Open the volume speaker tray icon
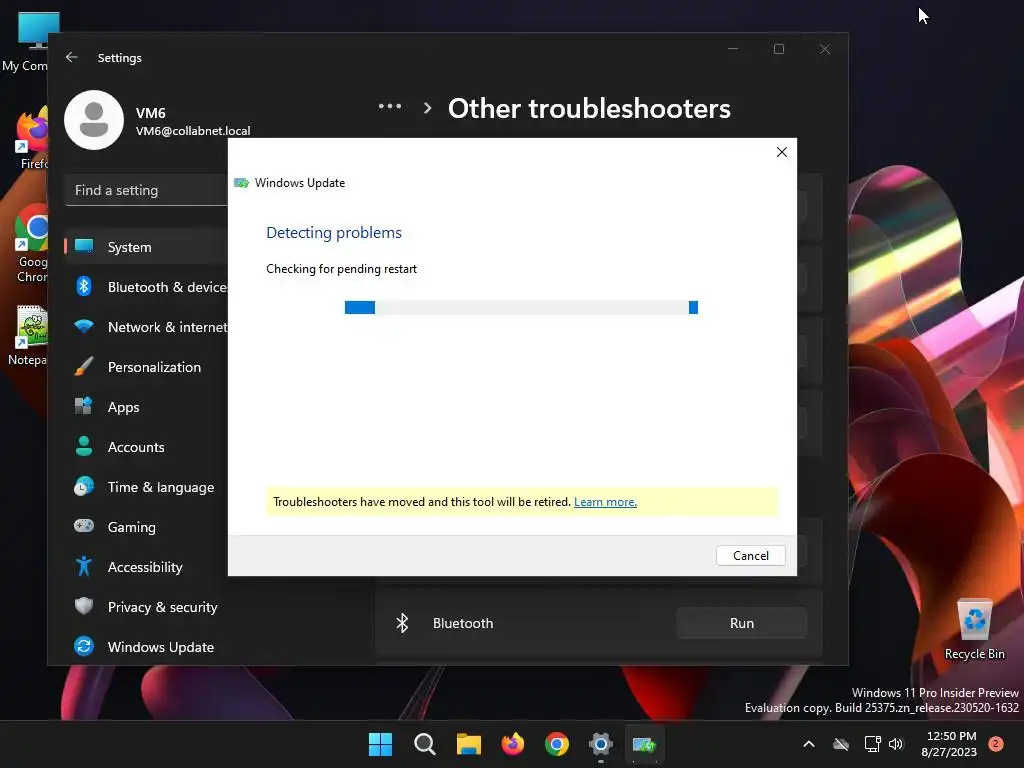 click(x=896, y=744)
